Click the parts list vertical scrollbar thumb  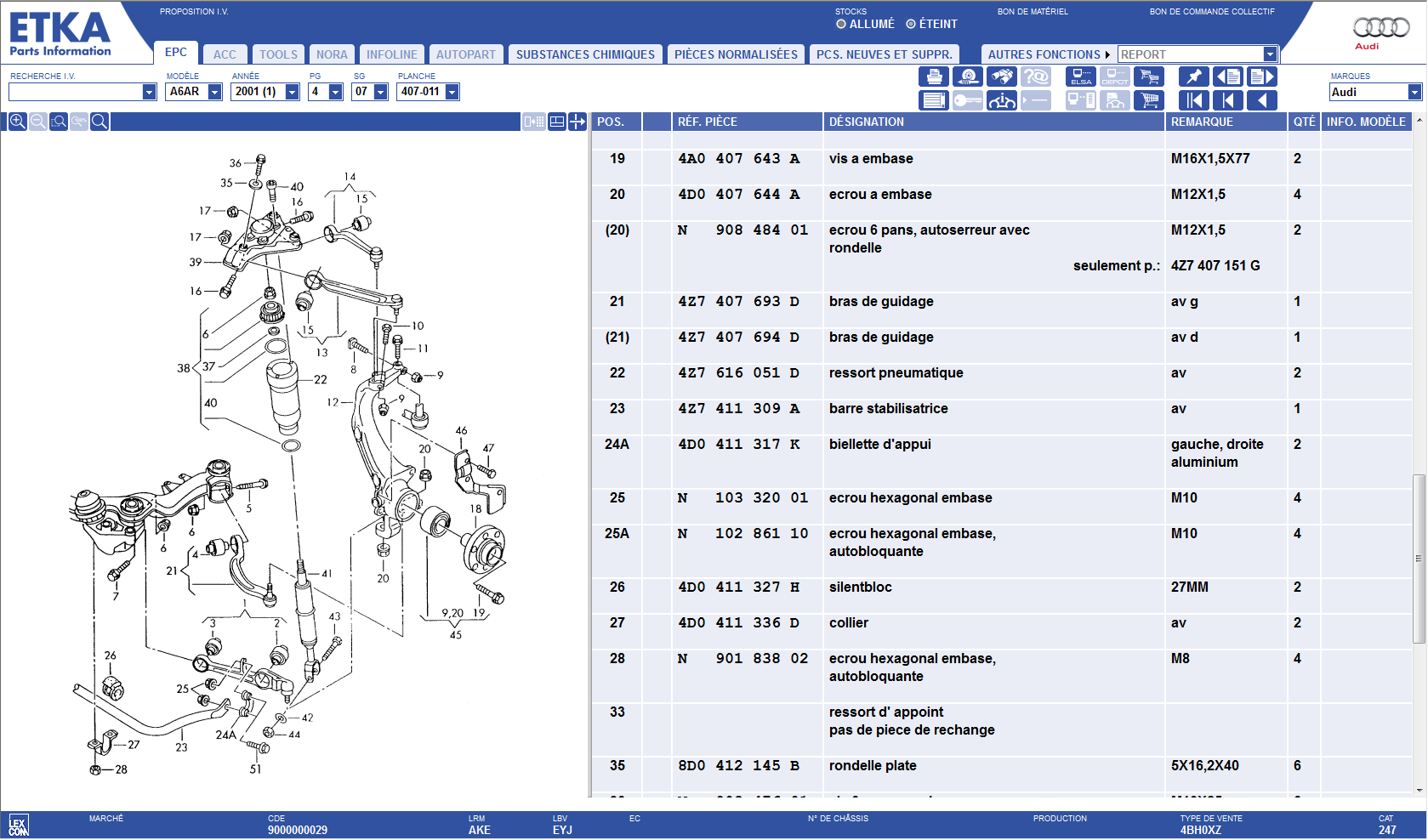click(x=1418, y=558)
